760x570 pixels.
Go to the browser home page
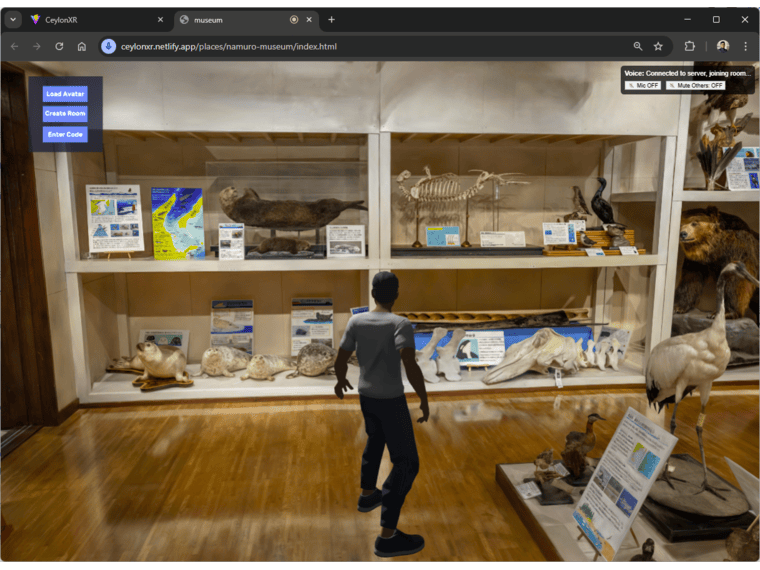click(82, 46)
